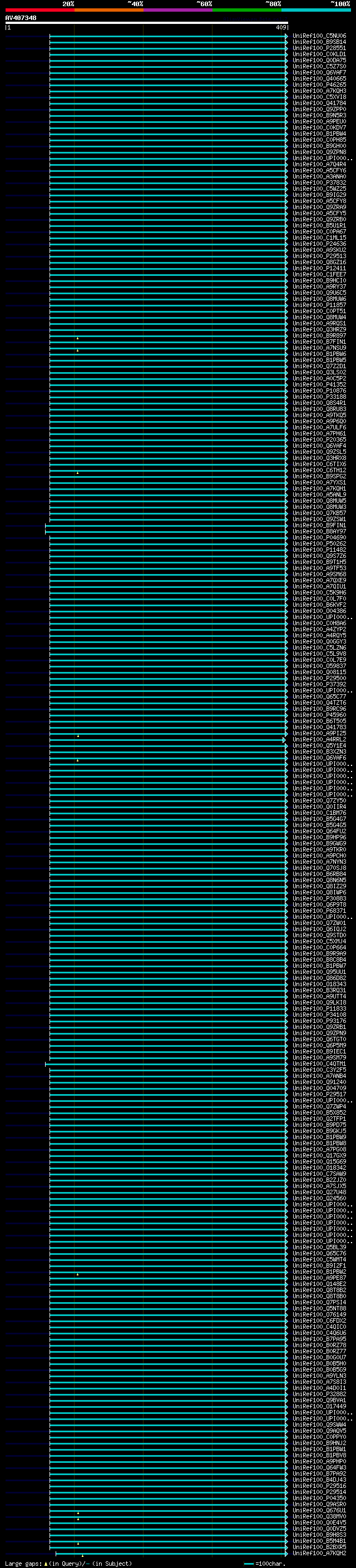Click the UniRef100_B5U1R1 label
Screen dimensions: 356x1568
(319, 225)
